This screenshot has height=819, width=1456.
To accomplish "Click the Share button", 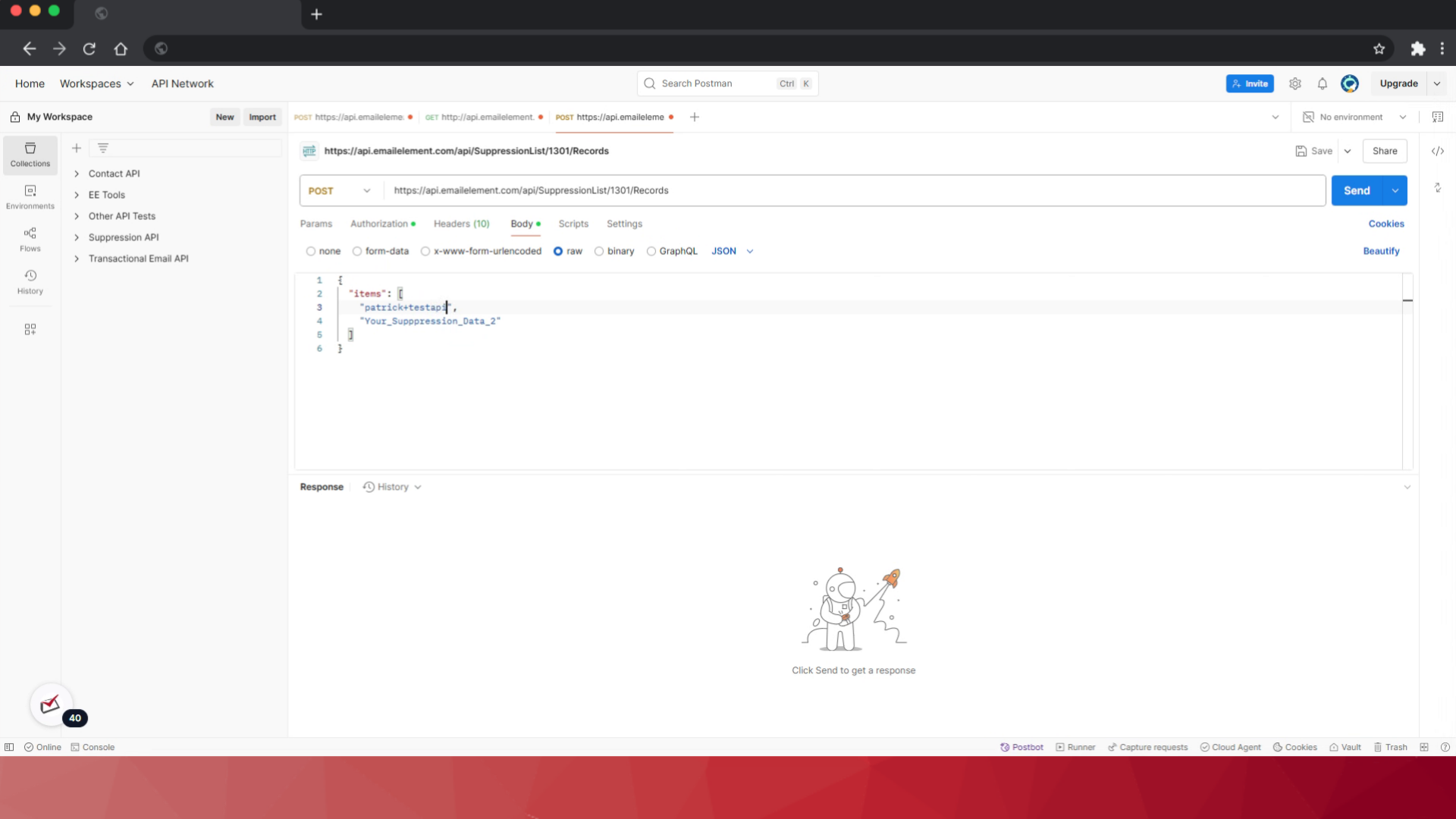I will 1385,151.
